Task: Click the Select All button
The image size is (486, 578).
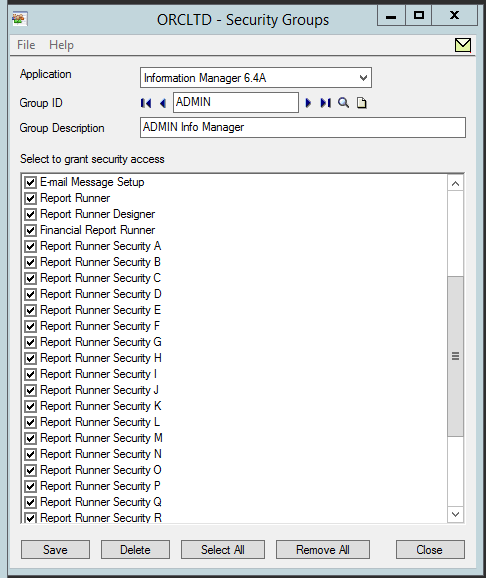Action: tap(223, 550)
